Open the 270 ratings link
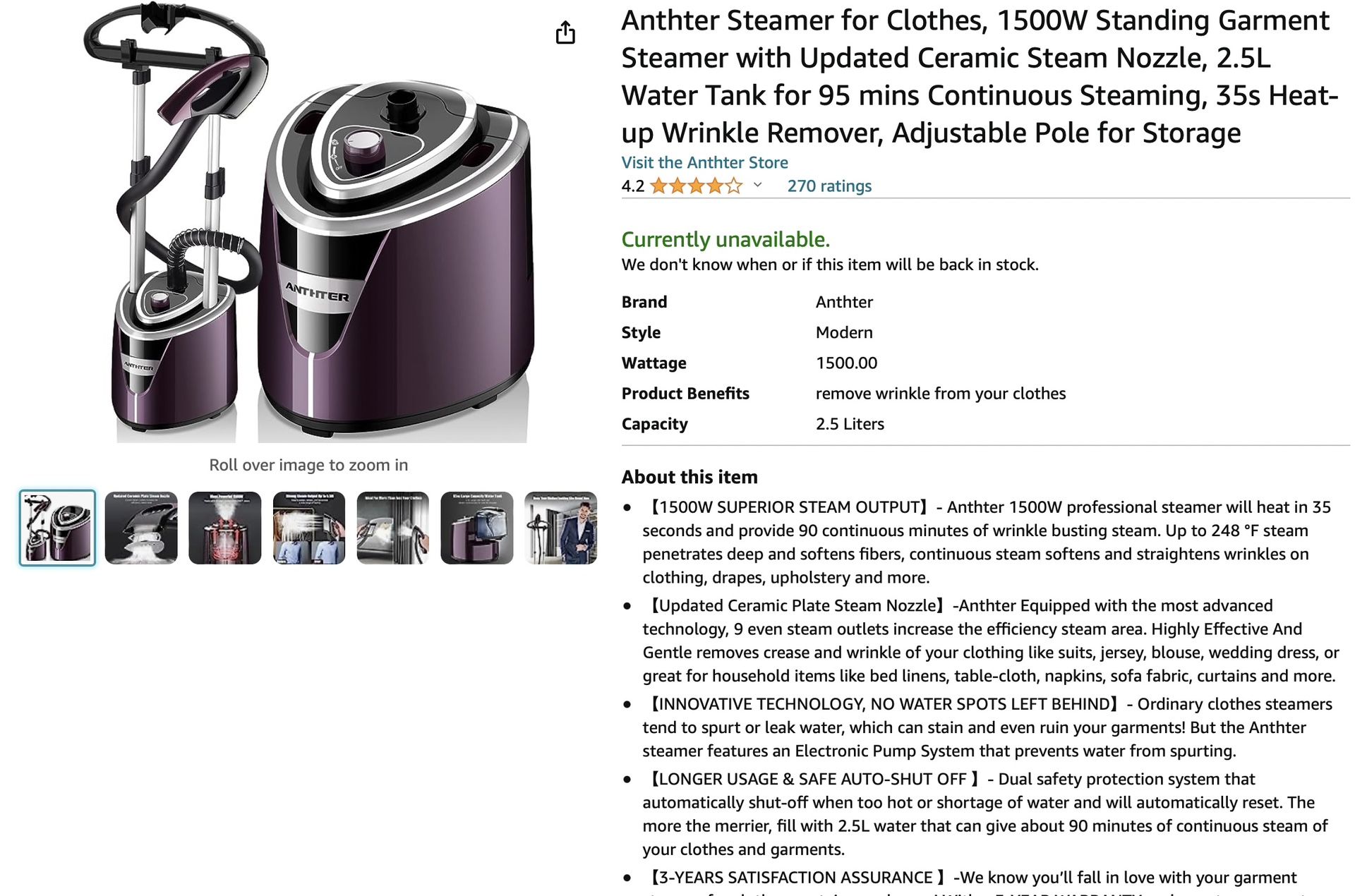The width and height of the screenshot is (1355, 896). point(830,186)
